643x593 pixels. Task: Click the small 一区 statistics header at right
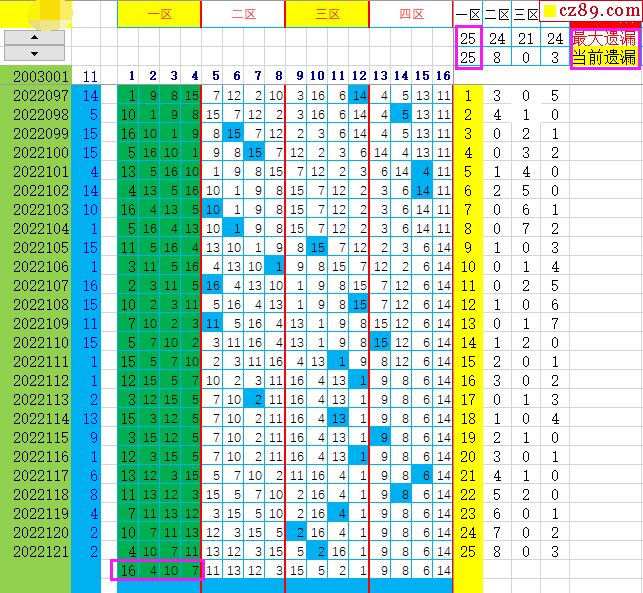pos(468,14)
